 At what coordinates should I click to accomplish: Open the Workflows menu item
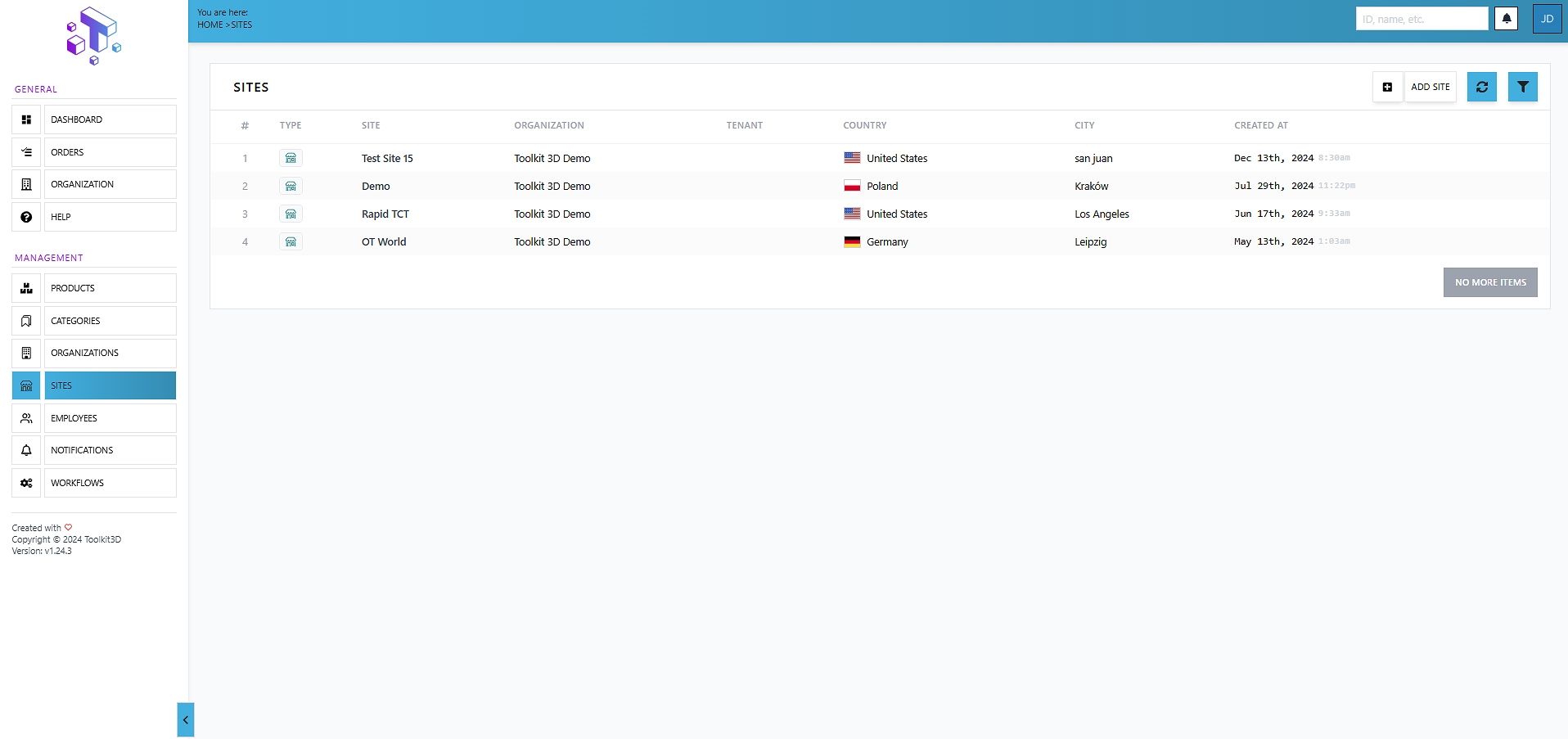pyautogui.click(x=110, y=483)
